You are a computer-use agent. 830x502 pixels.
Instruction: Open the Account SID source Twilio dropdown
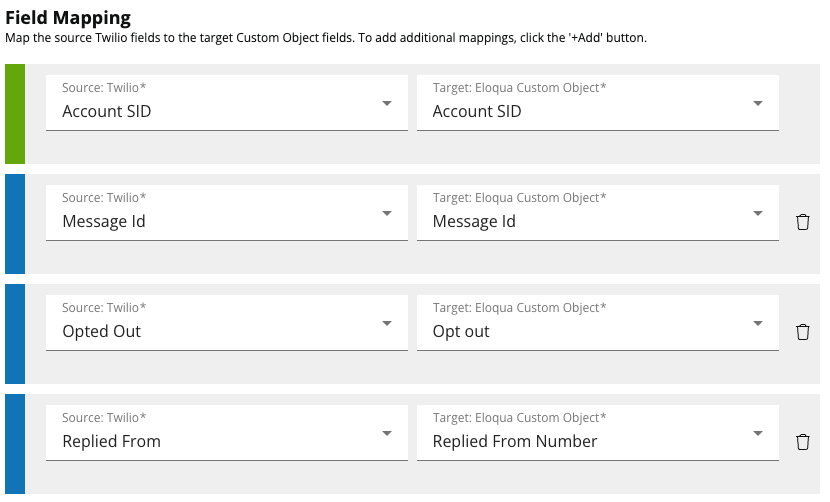point(227,103)
